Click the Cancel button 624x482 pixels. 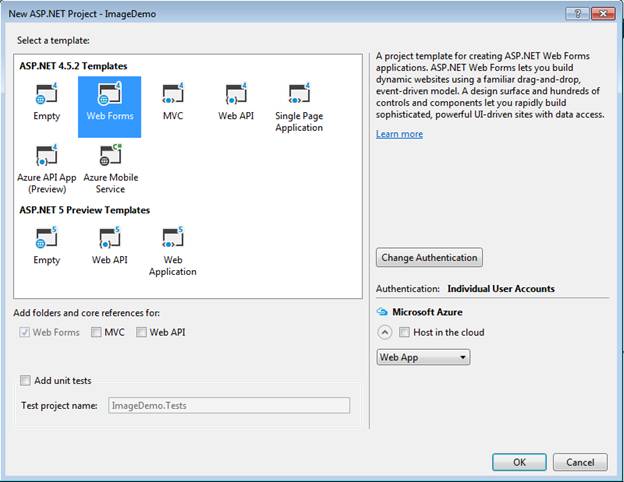(580, 462)
